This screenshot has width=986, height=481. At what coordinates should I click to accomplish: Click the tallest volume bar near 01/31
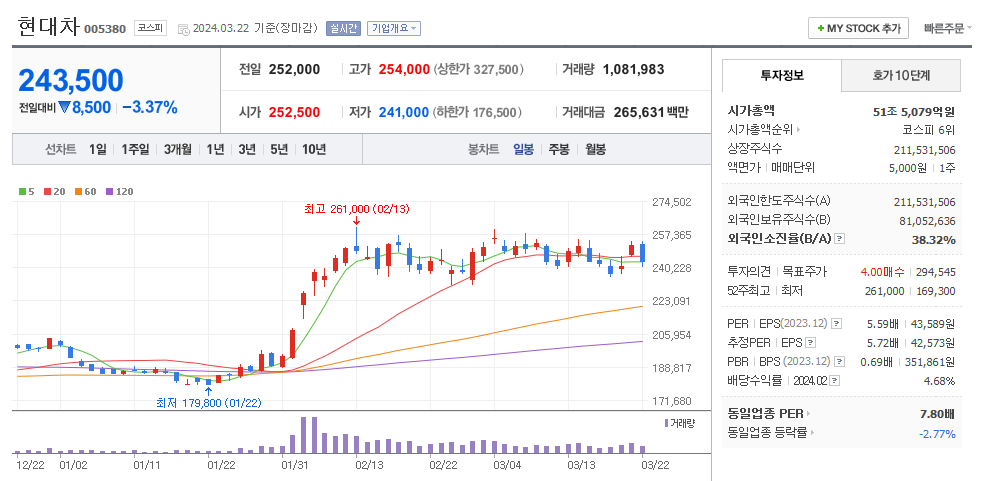(x=303, y=435)
